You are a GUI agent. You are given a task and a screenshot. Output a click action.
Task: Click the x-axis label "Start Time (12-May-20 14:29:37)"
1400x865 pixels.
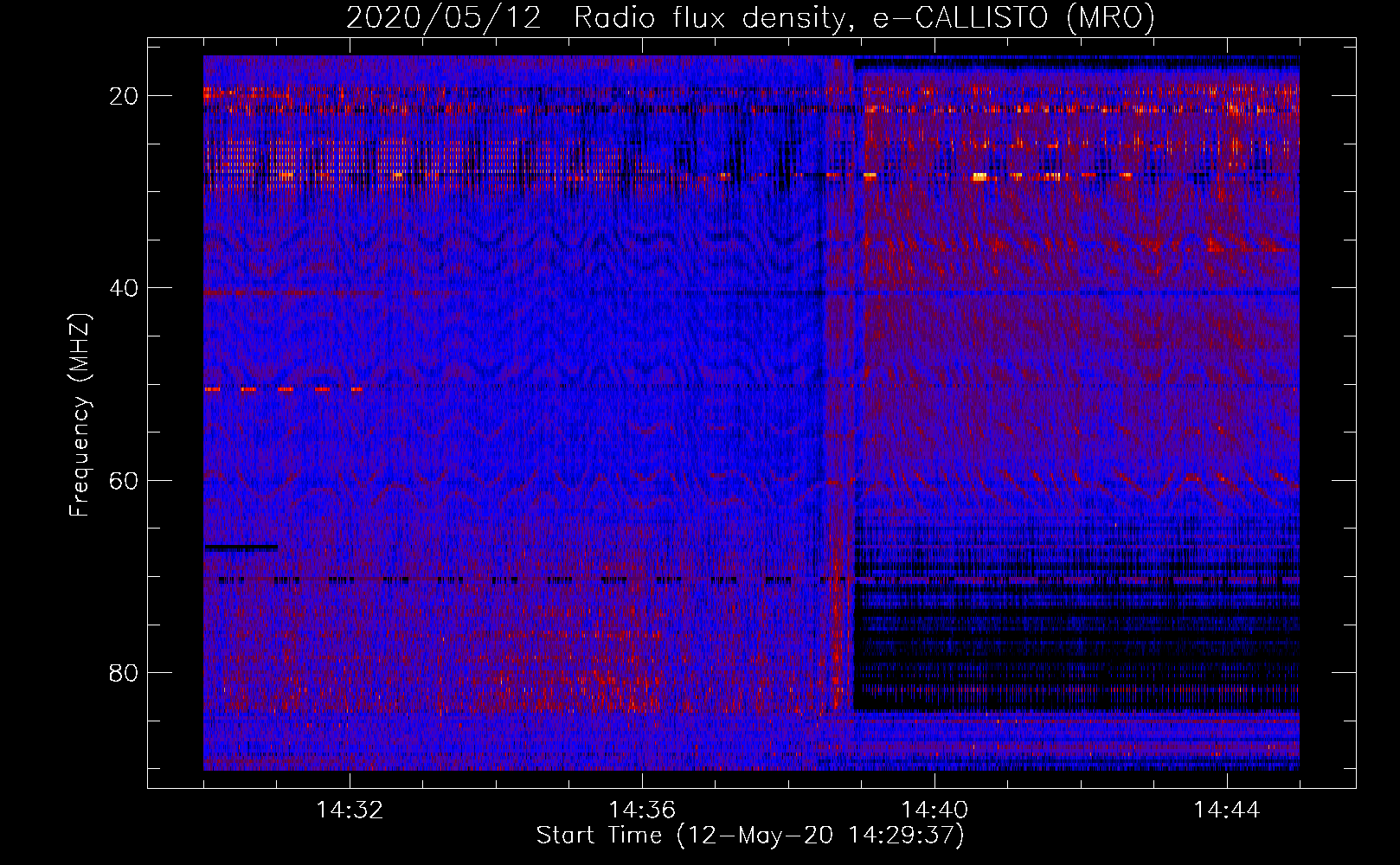coord(750,836)
